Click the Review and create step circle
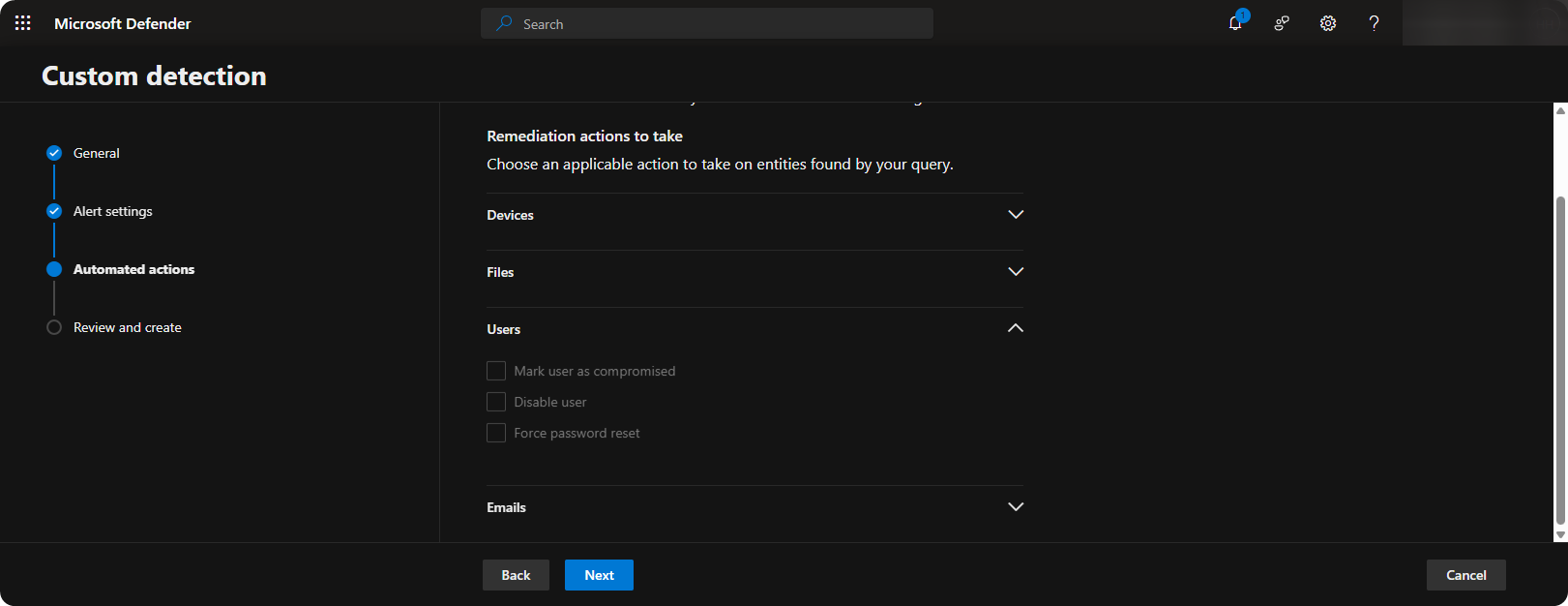Viewport: 1568px width, 606px height. point(54,327)
